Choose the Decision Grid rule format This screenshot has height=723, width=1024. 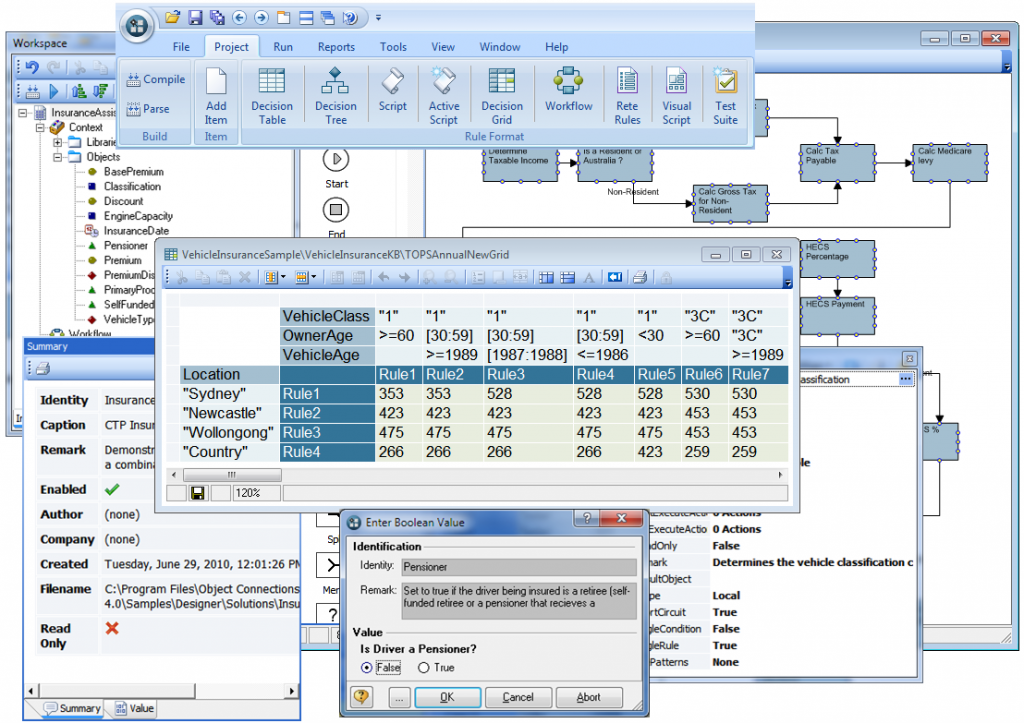502,95
